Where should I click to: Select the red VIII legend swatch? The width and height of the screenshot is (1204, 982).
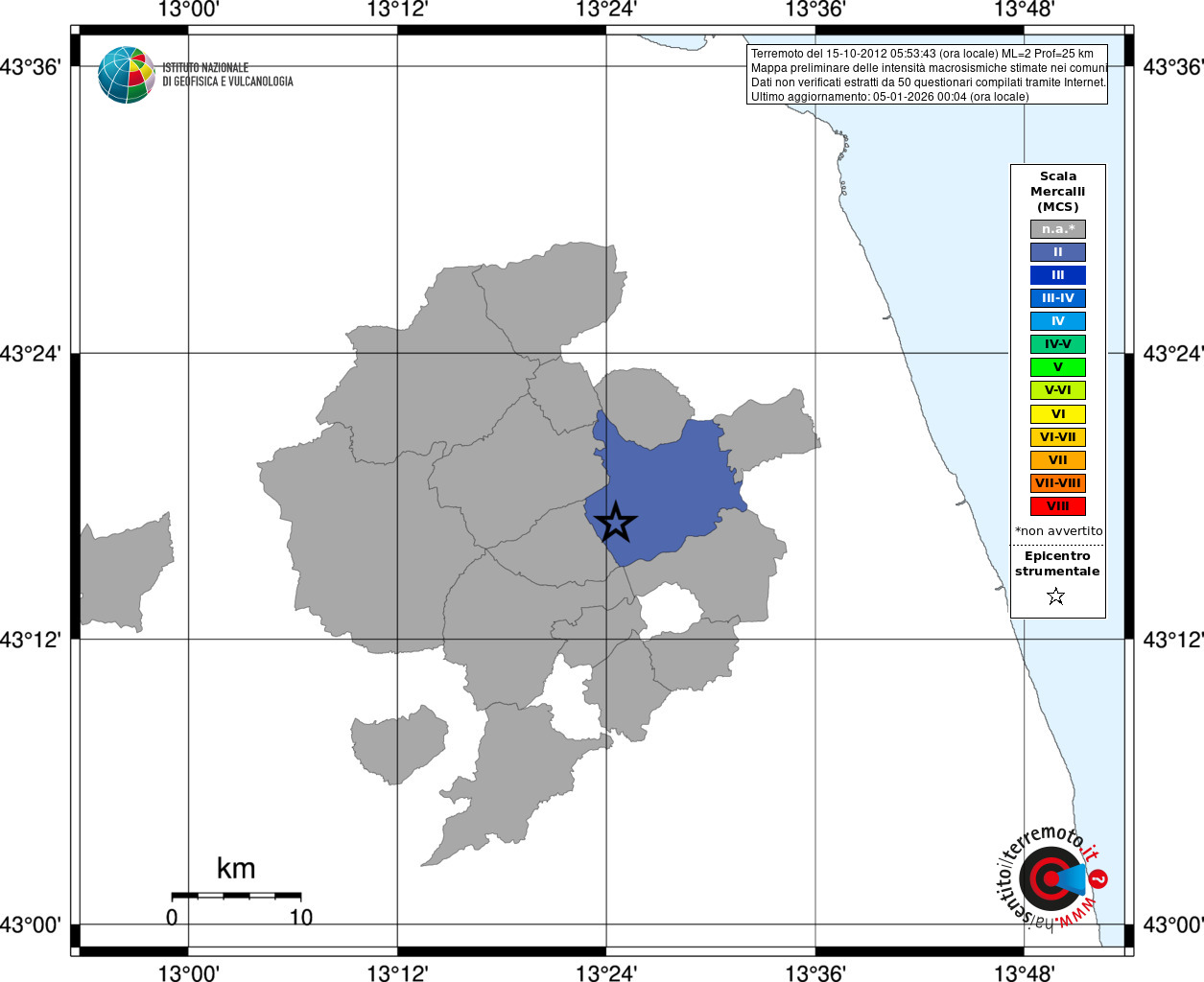point(1058,506)
